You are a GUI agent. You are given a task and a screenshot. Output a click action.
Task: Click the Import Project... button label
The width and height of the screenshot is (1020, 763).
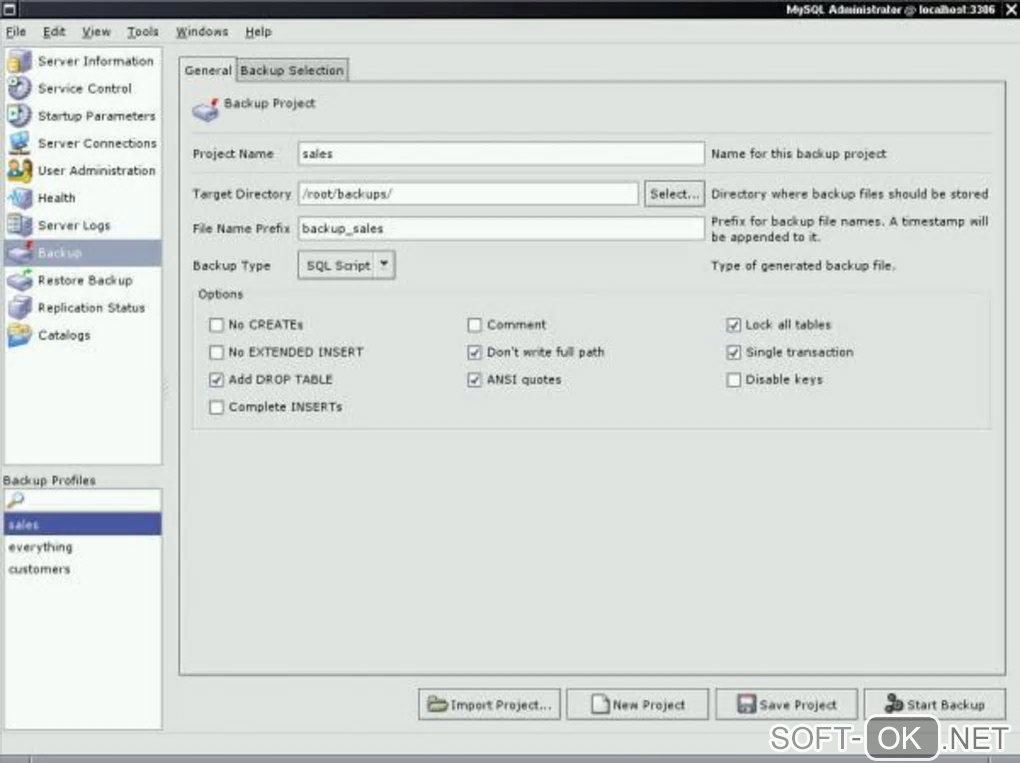tap(501, 704)
